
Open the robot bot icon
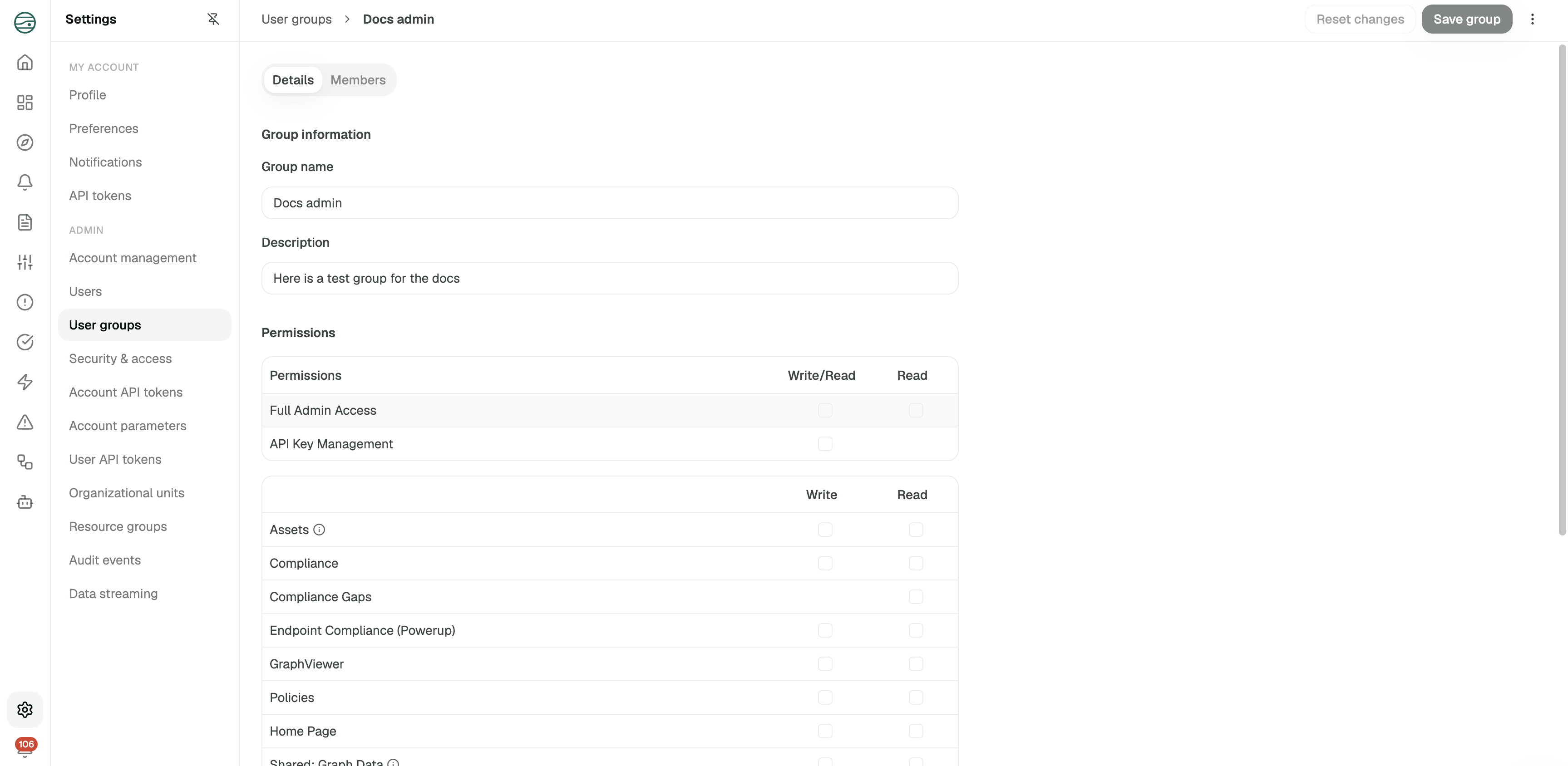(x=25, y=502)
